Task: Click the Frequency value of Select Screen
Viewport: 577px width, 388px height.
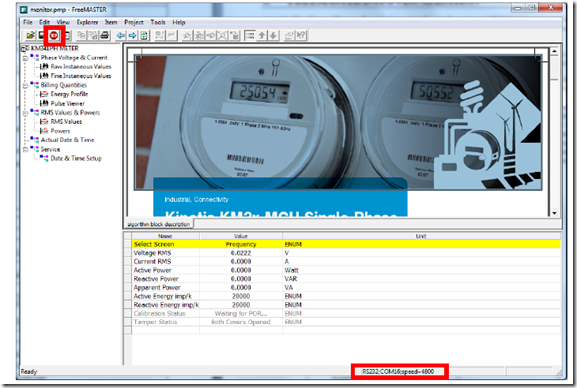Action: click(x=241, y=244)
